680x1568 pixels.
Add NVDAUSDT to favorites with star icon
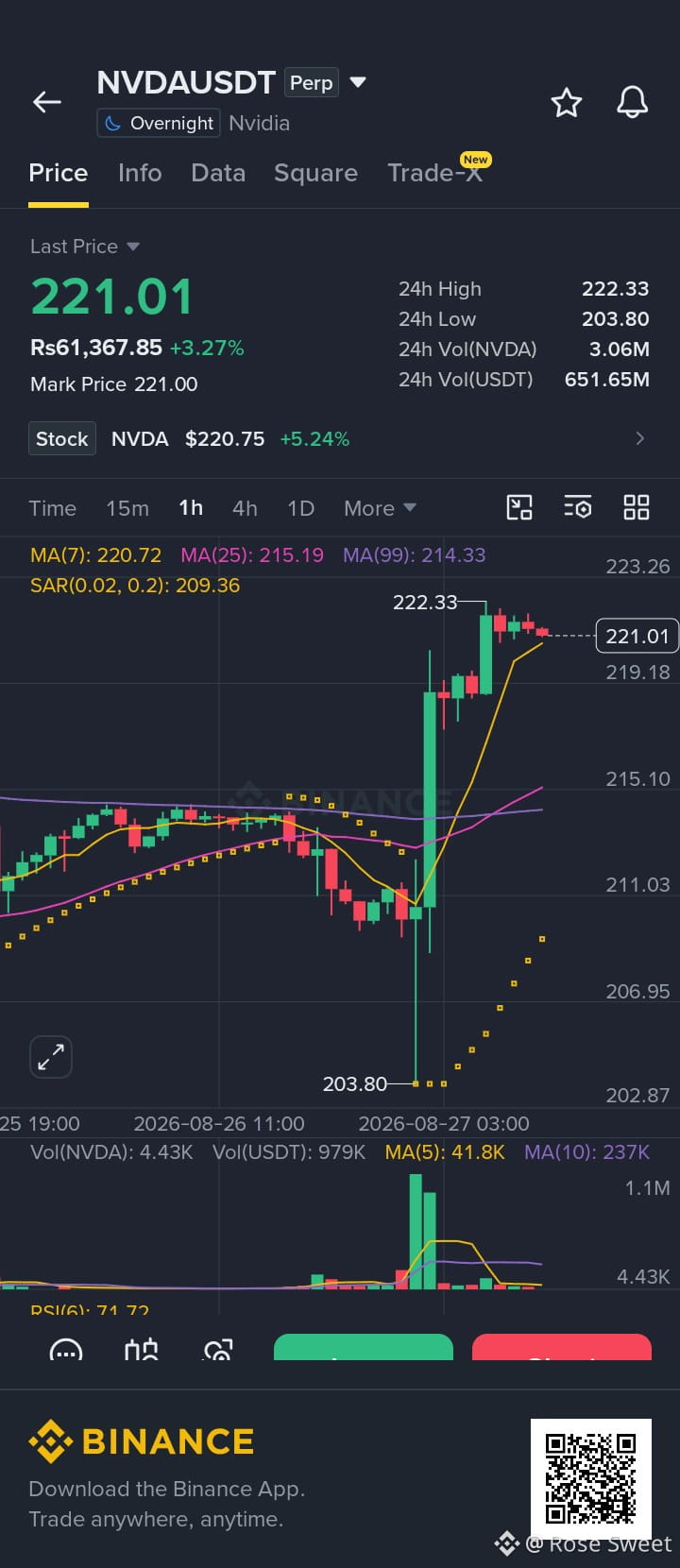coord(567,102)
